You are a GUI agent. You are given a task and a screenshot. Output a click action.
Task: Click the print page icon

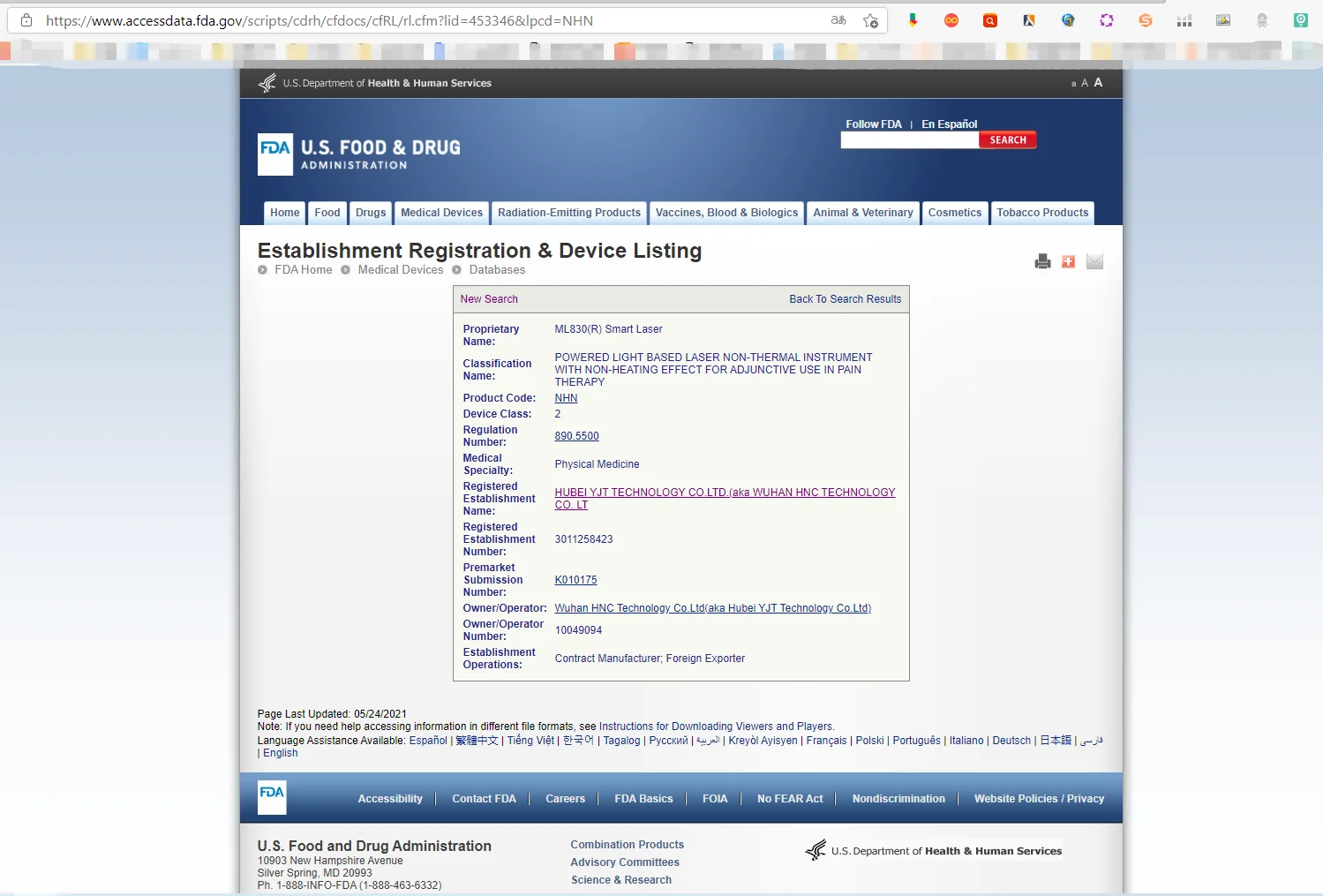[1042, 261]
